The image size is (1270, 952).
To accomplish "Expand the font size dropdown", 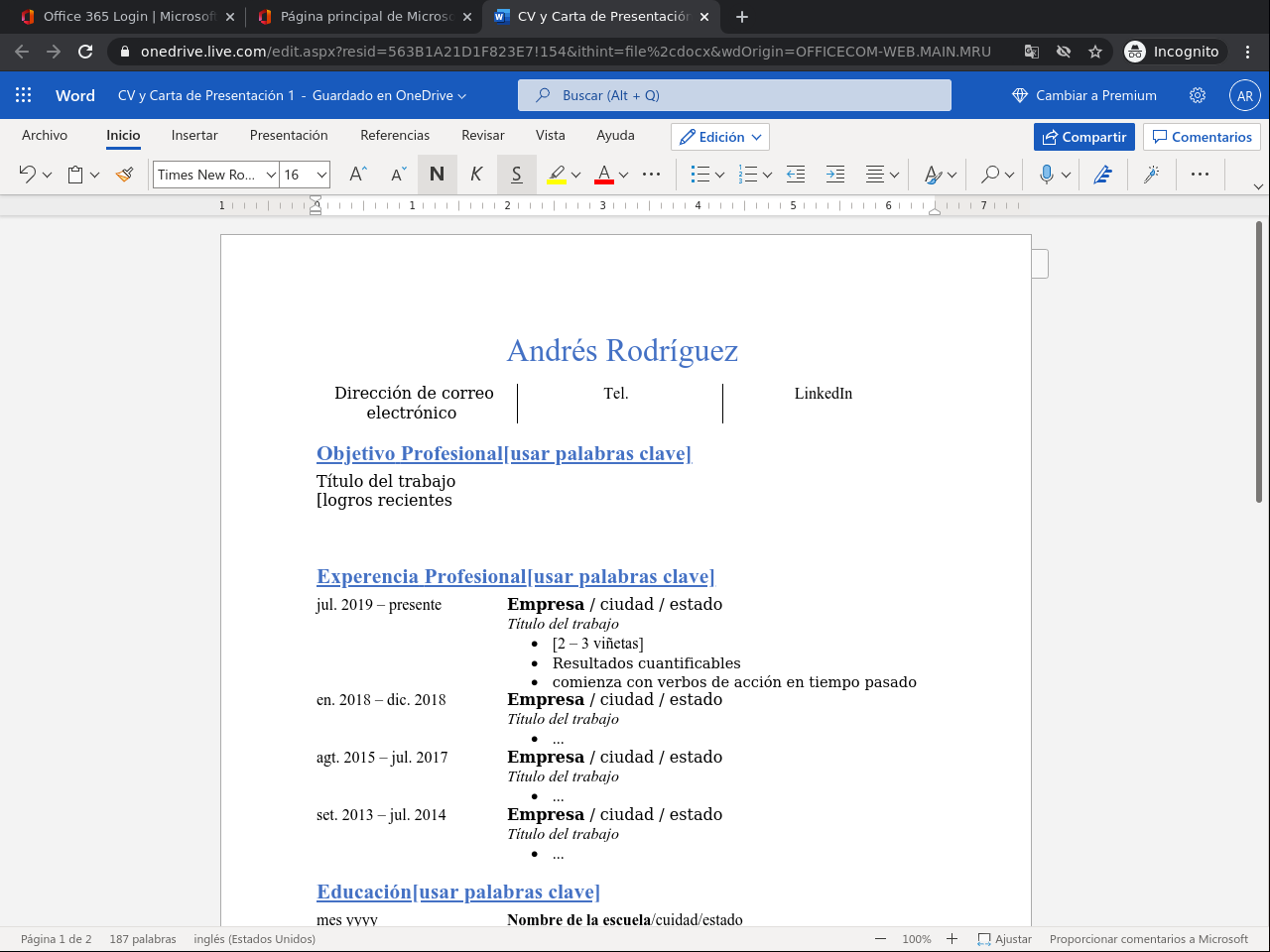I will pos(321,175).
